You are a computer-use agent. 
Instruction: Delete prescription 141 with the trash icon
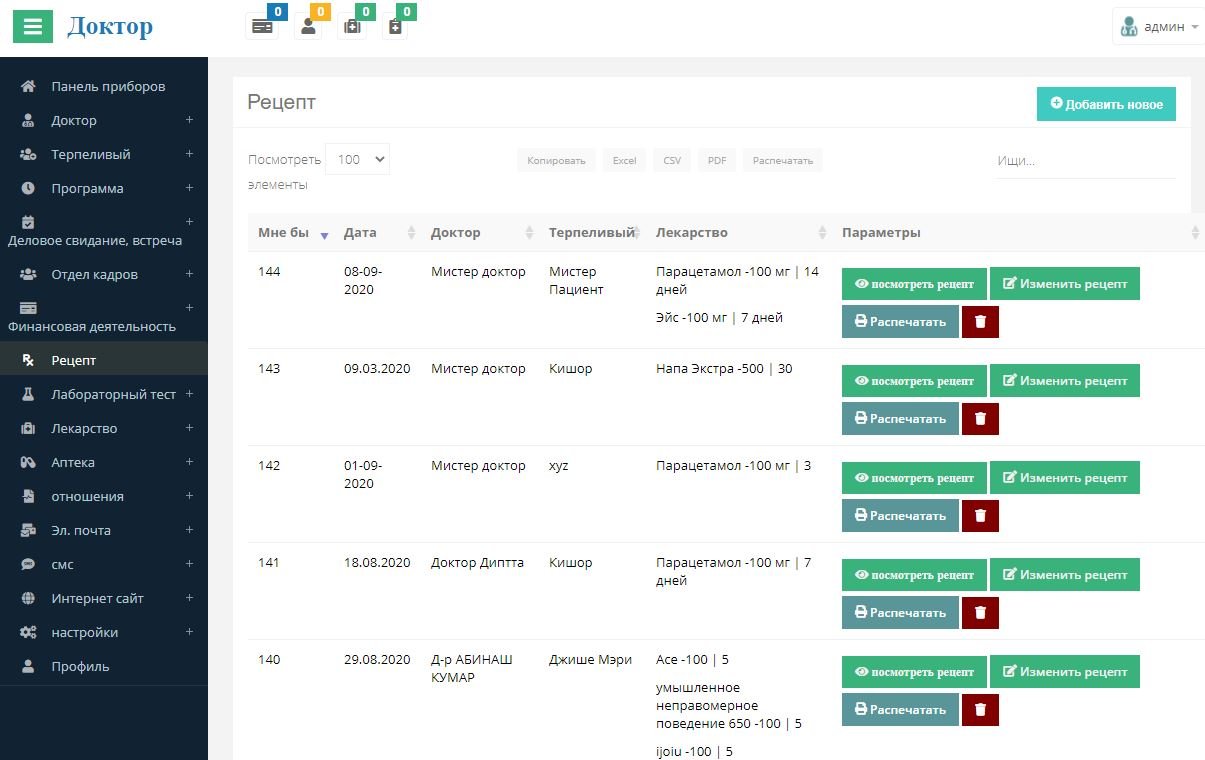980,613
